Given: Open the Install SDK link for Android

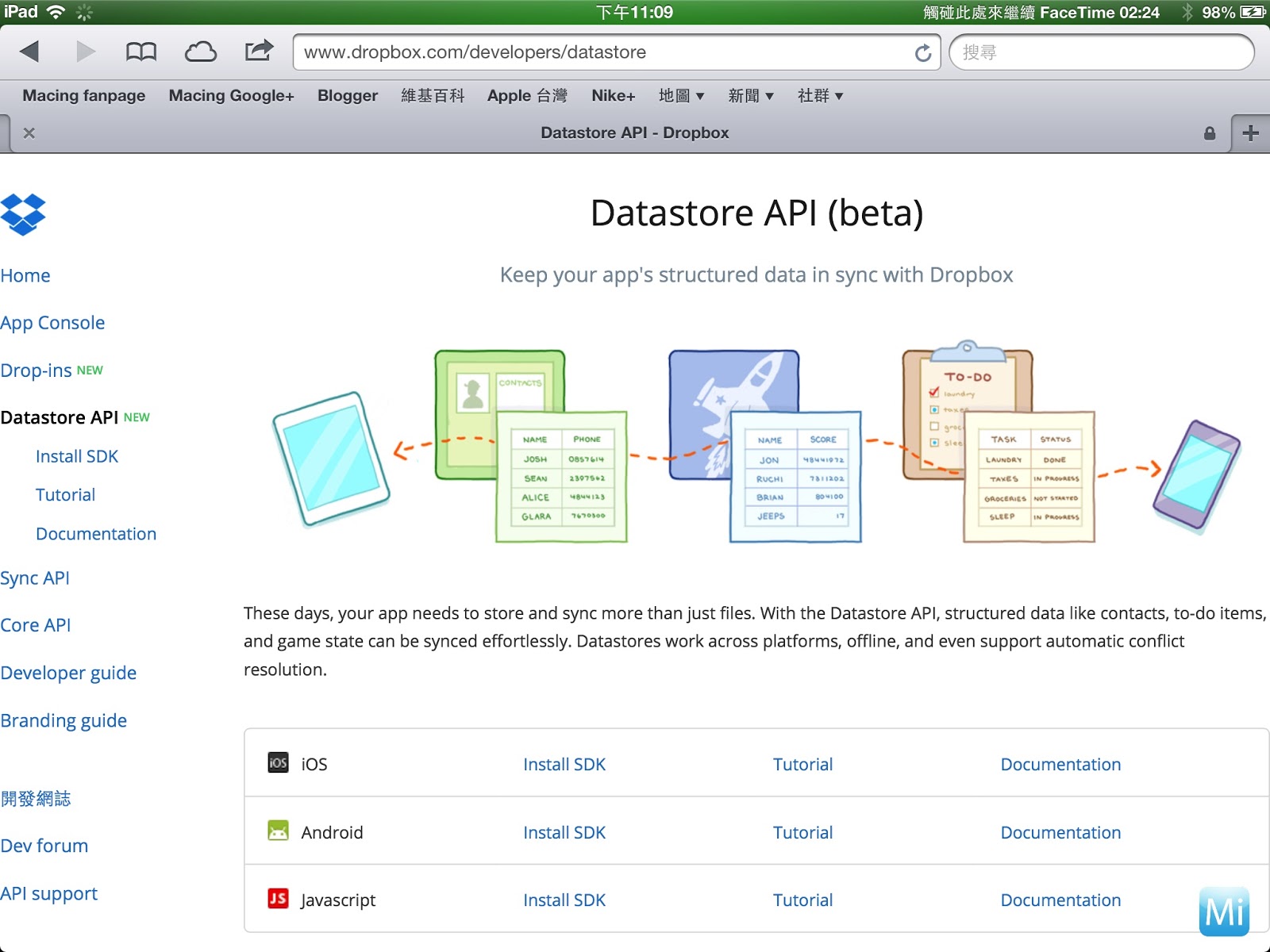Looking at the screenshot, I should pos(564,831).
